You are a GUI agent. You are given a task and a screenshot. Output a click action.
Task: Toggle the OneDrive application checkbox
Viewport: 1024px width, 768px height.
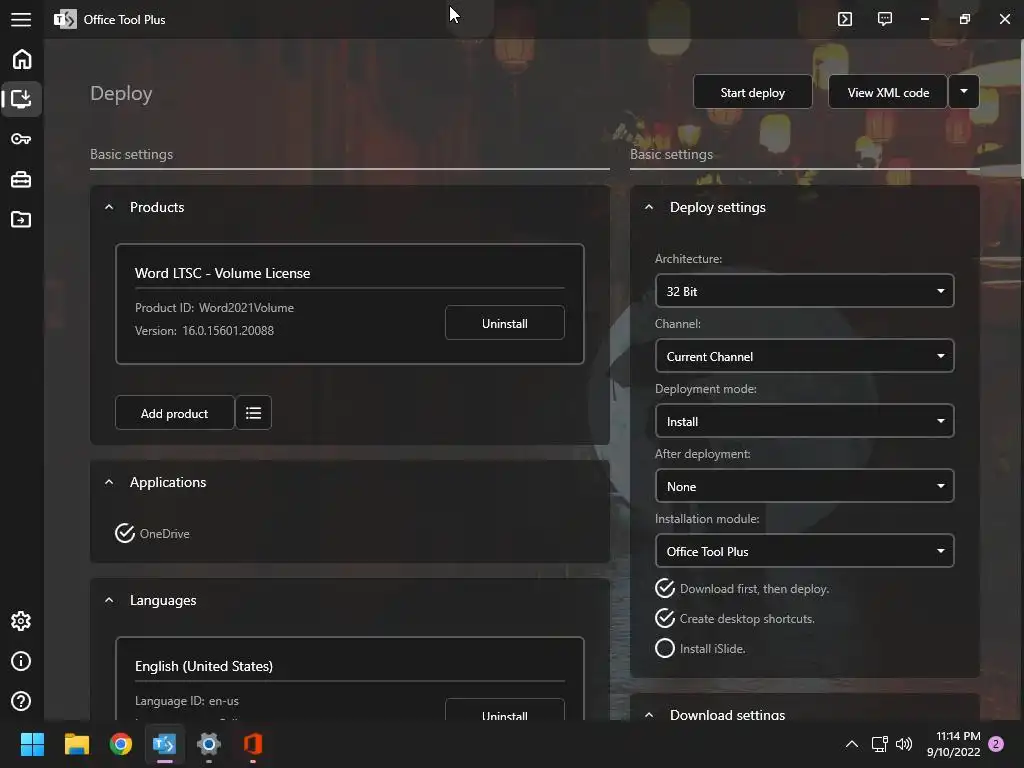pos(152,534)
